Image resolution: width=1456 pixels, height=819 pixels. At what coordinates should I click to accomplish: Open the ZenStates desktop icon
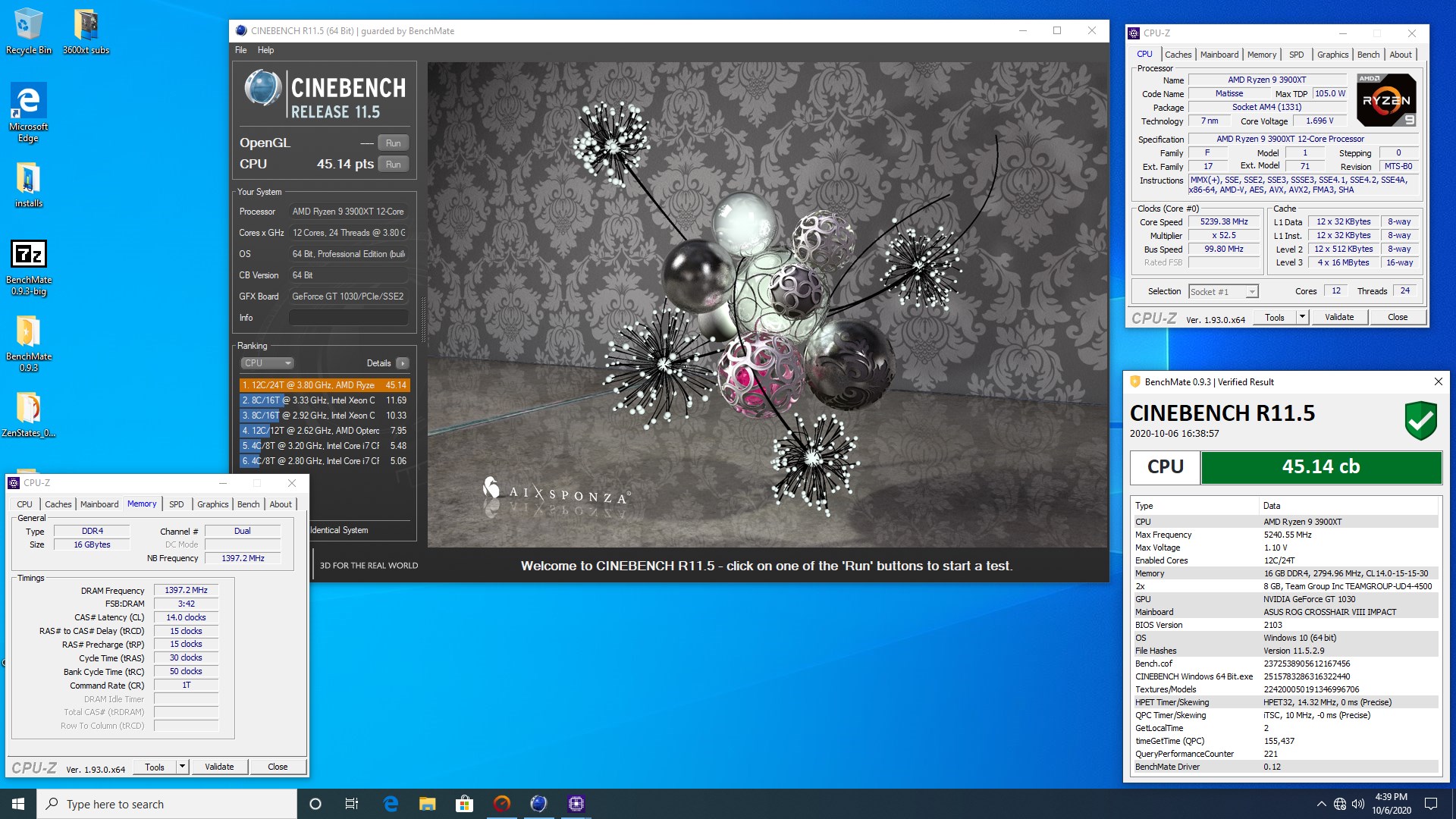point(28,415)
